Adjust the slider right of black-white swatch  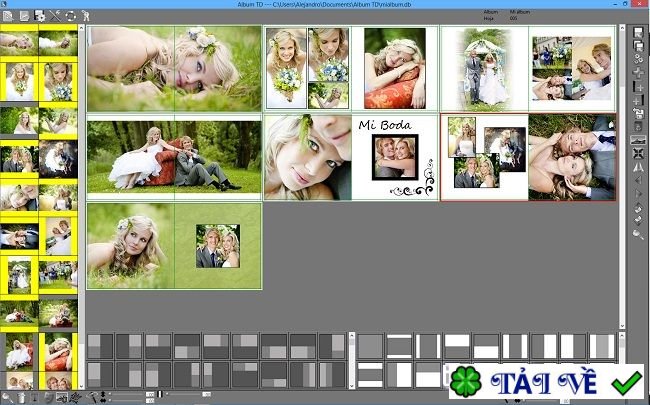click(184, 394)
